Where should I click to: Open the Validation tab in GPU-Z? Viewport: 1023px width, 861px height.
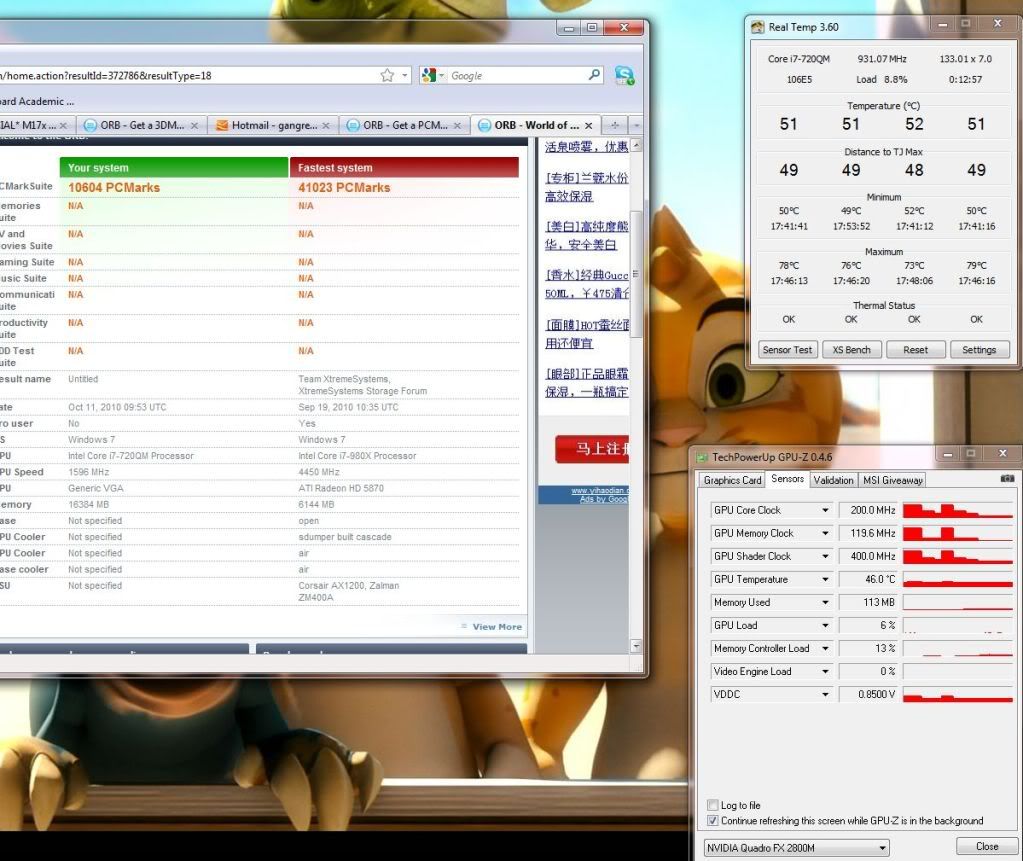(x=833, y=480)
